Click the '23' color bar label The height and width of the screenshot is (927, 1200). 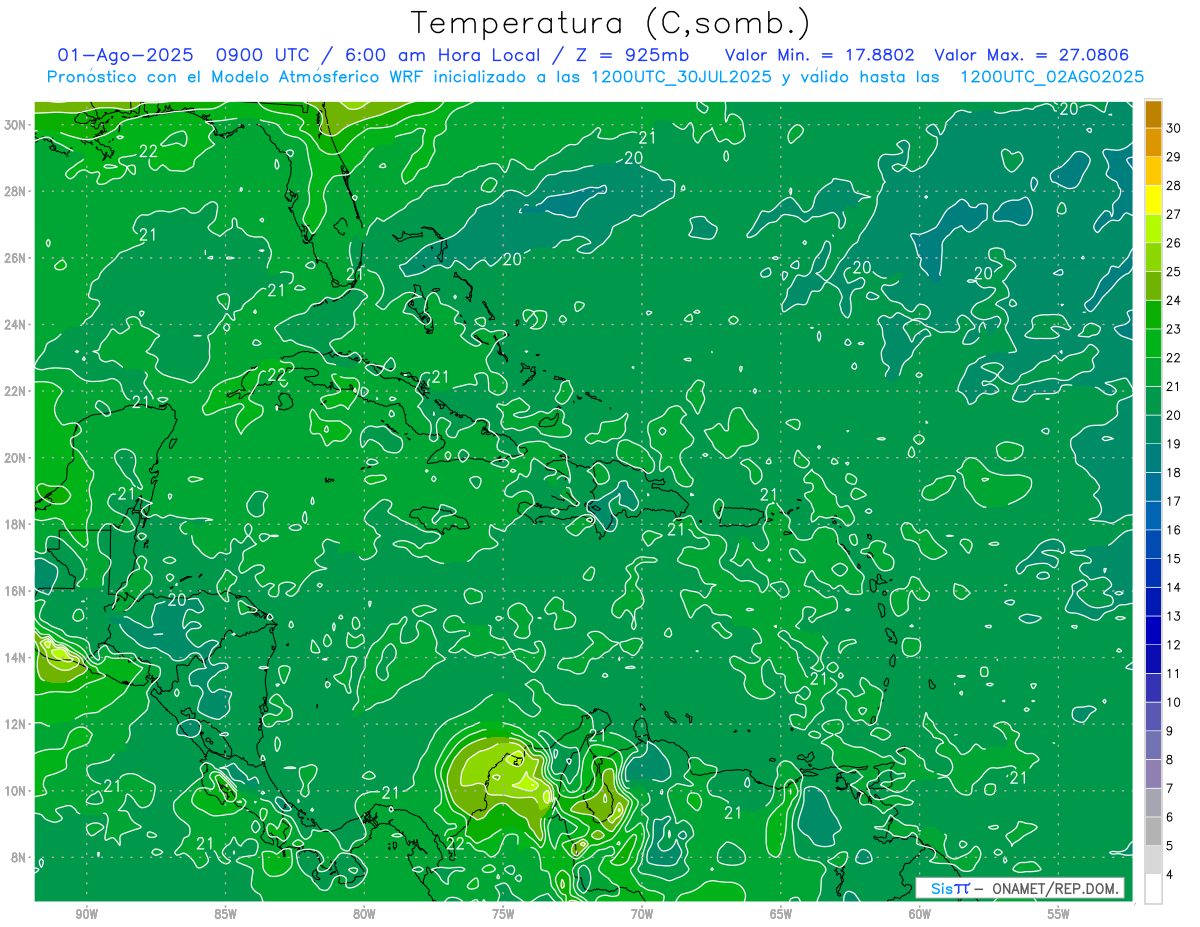tap(1174, 329)
